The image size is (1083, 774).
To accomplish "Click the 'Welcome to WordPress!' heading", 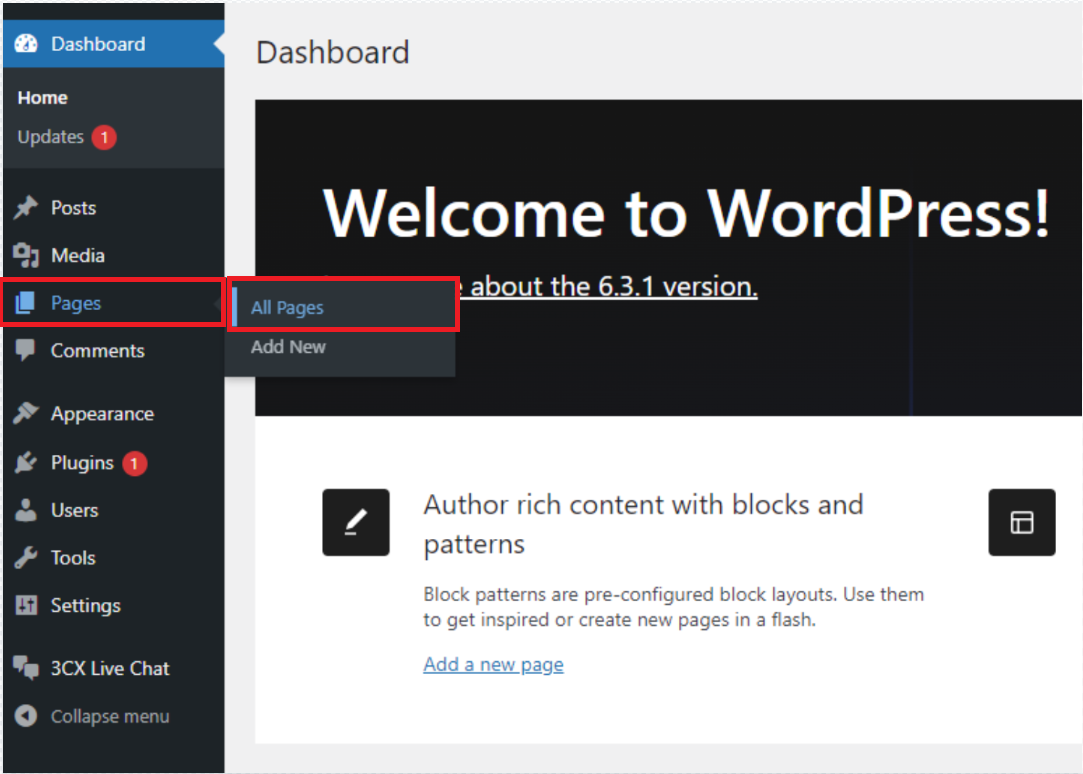I will point(686,214).
